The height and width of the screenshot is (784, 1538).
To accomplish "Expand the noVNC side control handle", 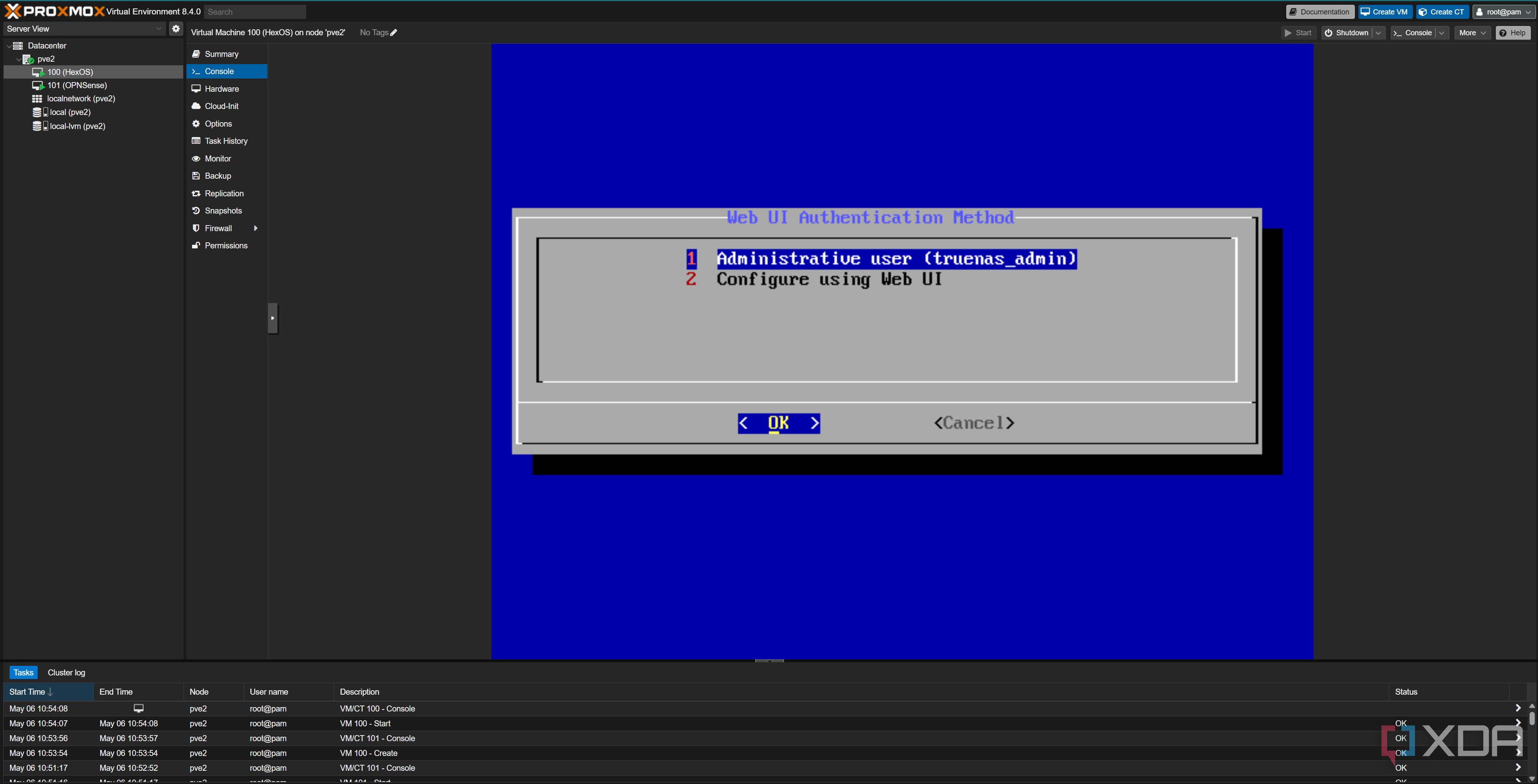I will 273,318.
